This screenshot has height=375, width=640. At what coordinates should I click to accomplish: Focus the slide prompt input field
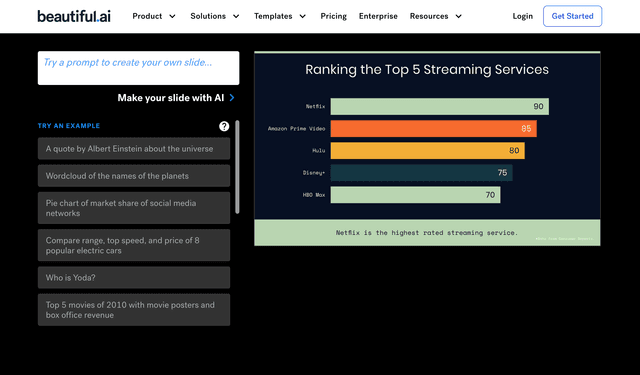pos(138,68)
